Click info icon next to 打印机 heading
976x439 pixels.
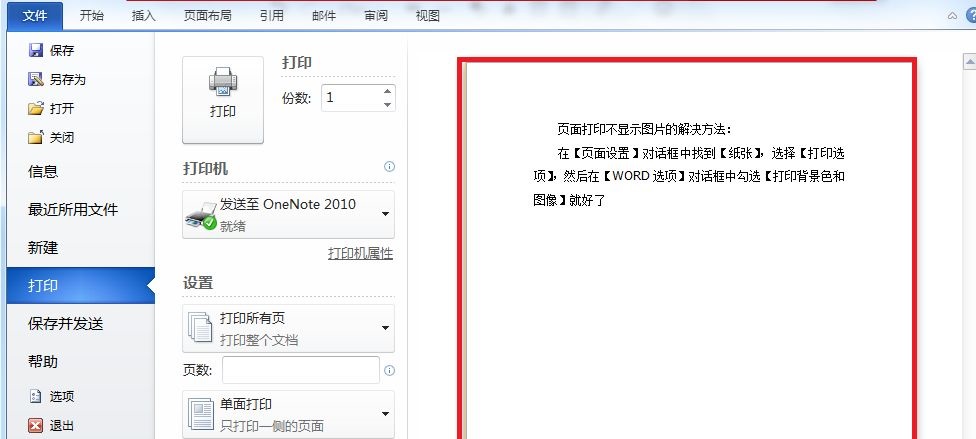pyautogui.click(x=389, y=167)
